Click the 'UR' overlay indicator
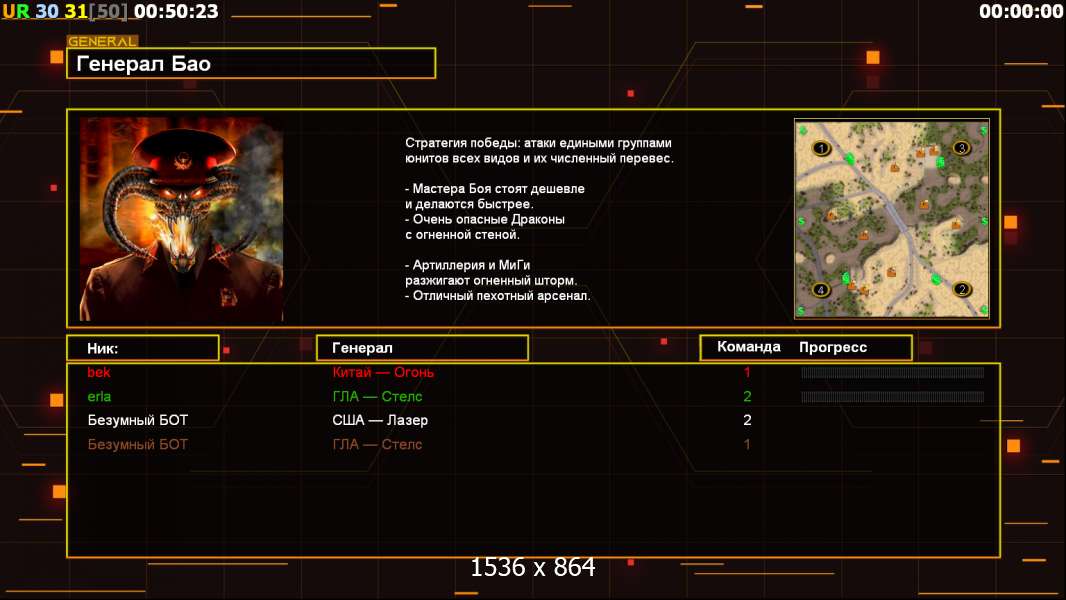The image size is (1066, 600). pos(16,11)
